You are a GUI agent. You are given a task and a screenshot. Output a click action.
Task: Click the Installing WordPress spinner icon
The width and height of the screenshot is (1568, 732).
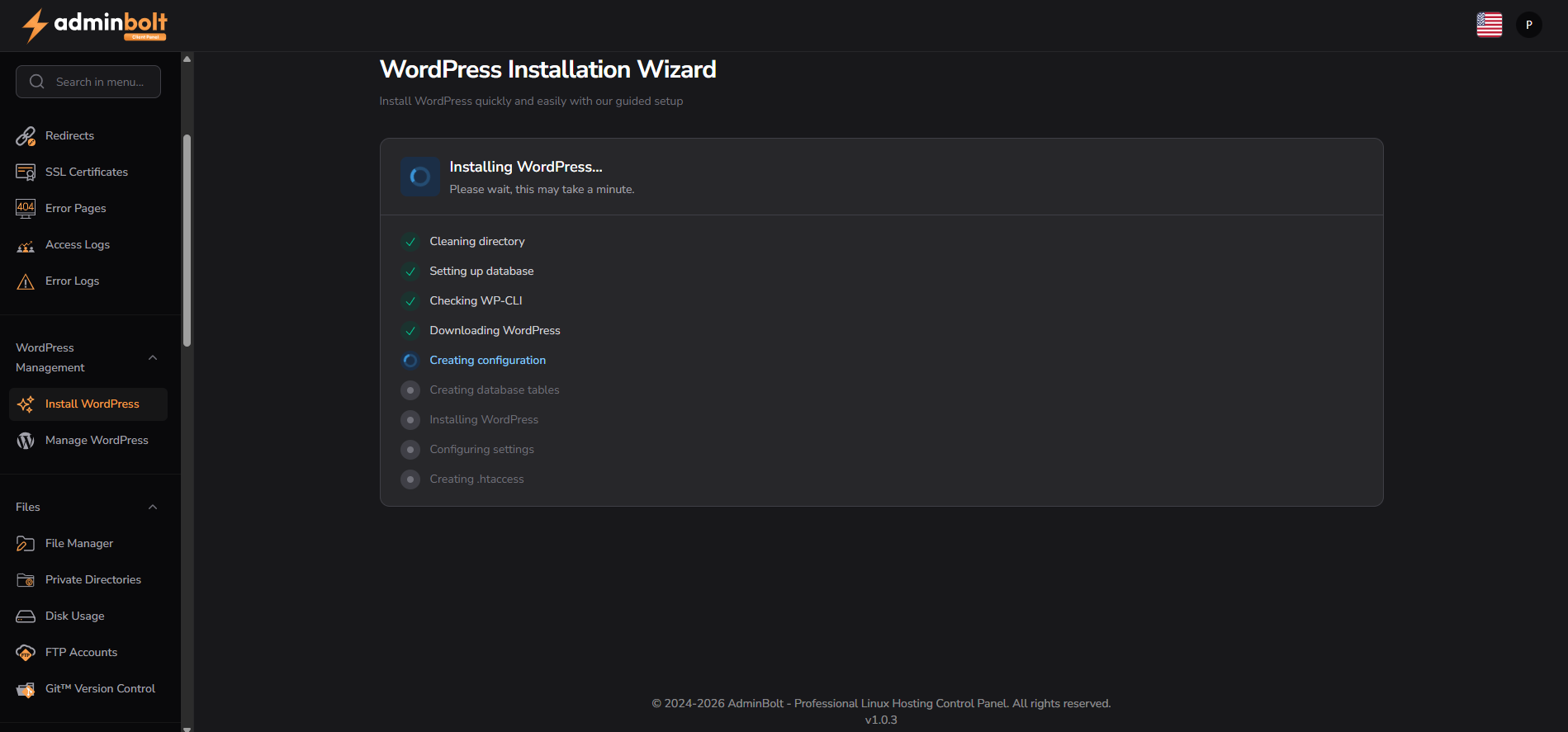[420, 177]
